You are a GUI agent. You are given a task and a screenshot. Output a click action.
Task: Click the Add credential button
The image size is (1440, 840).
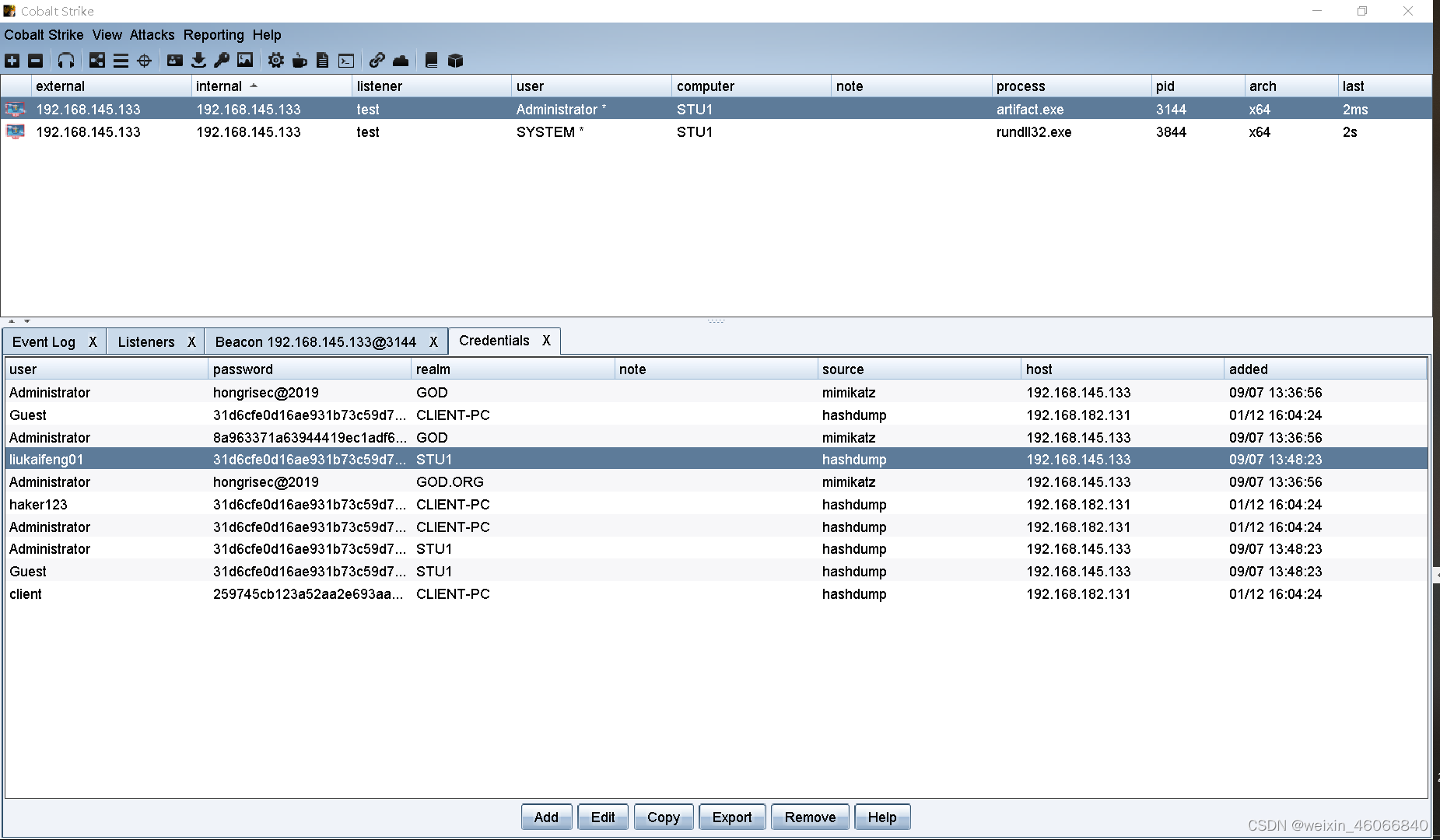[546, 817]
